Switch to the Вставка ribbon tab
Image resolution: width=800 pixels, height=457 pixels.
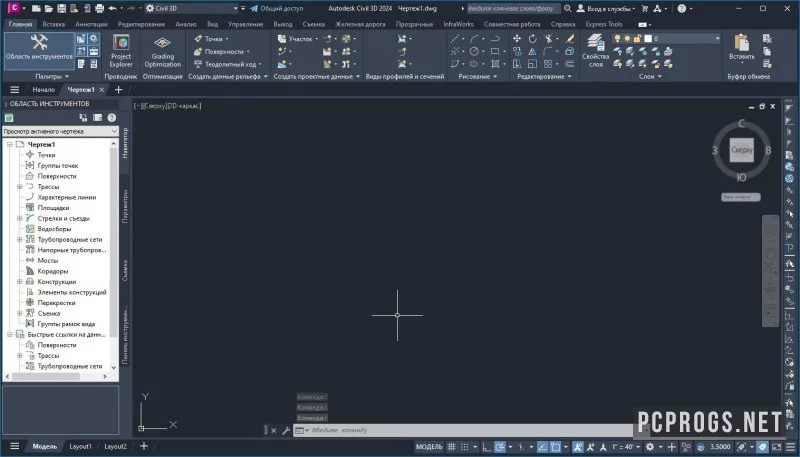[x=54, y=24]
